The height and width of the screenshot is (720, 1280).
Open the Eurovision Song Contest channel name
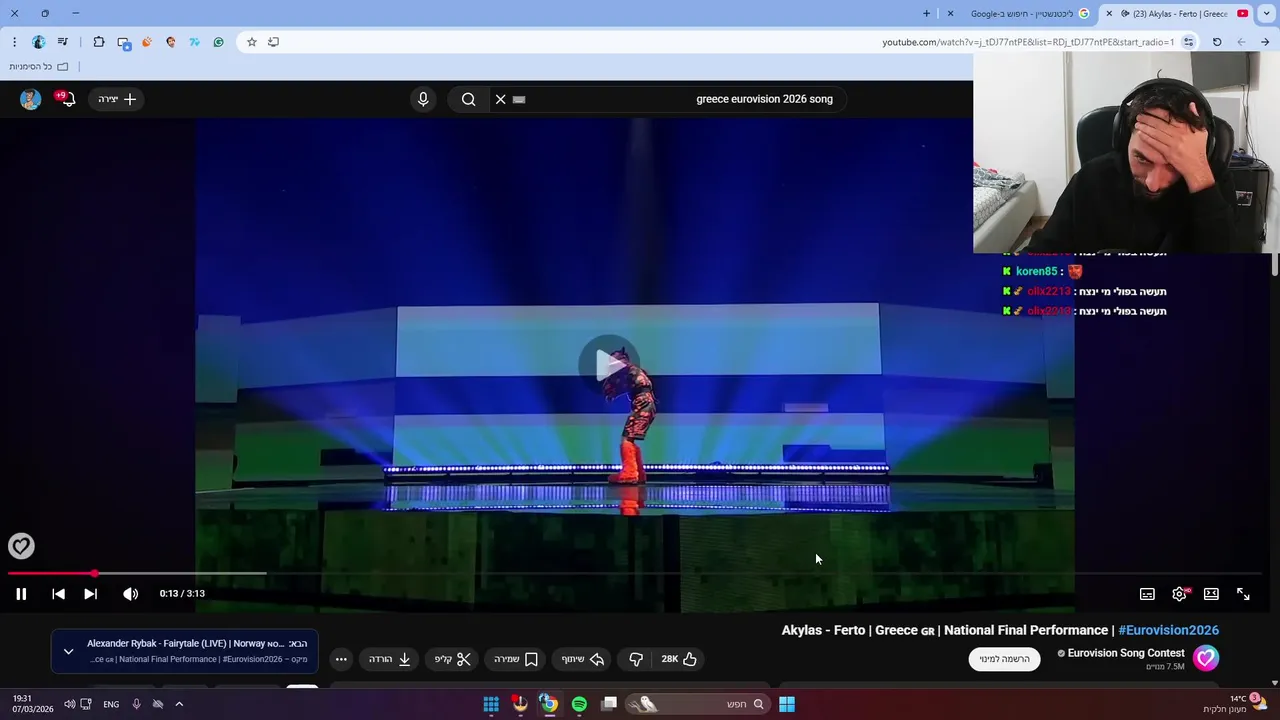click(x=1126, y=653)
